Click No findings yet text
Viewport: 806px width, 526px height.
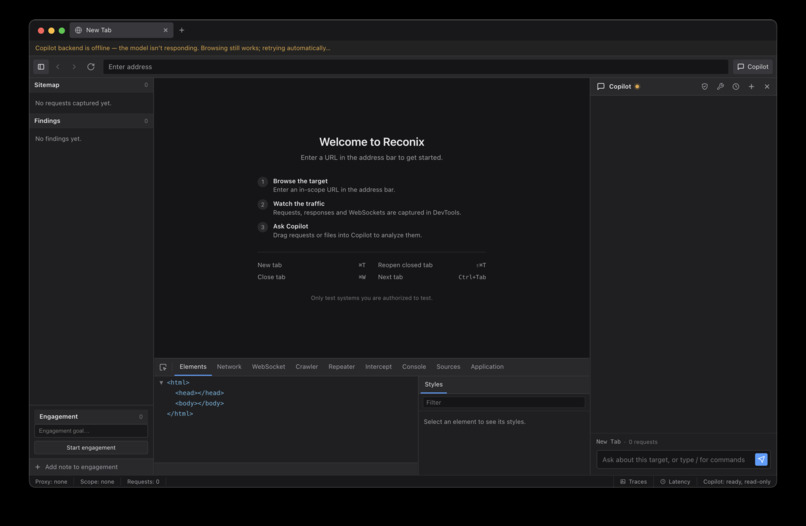58,139
